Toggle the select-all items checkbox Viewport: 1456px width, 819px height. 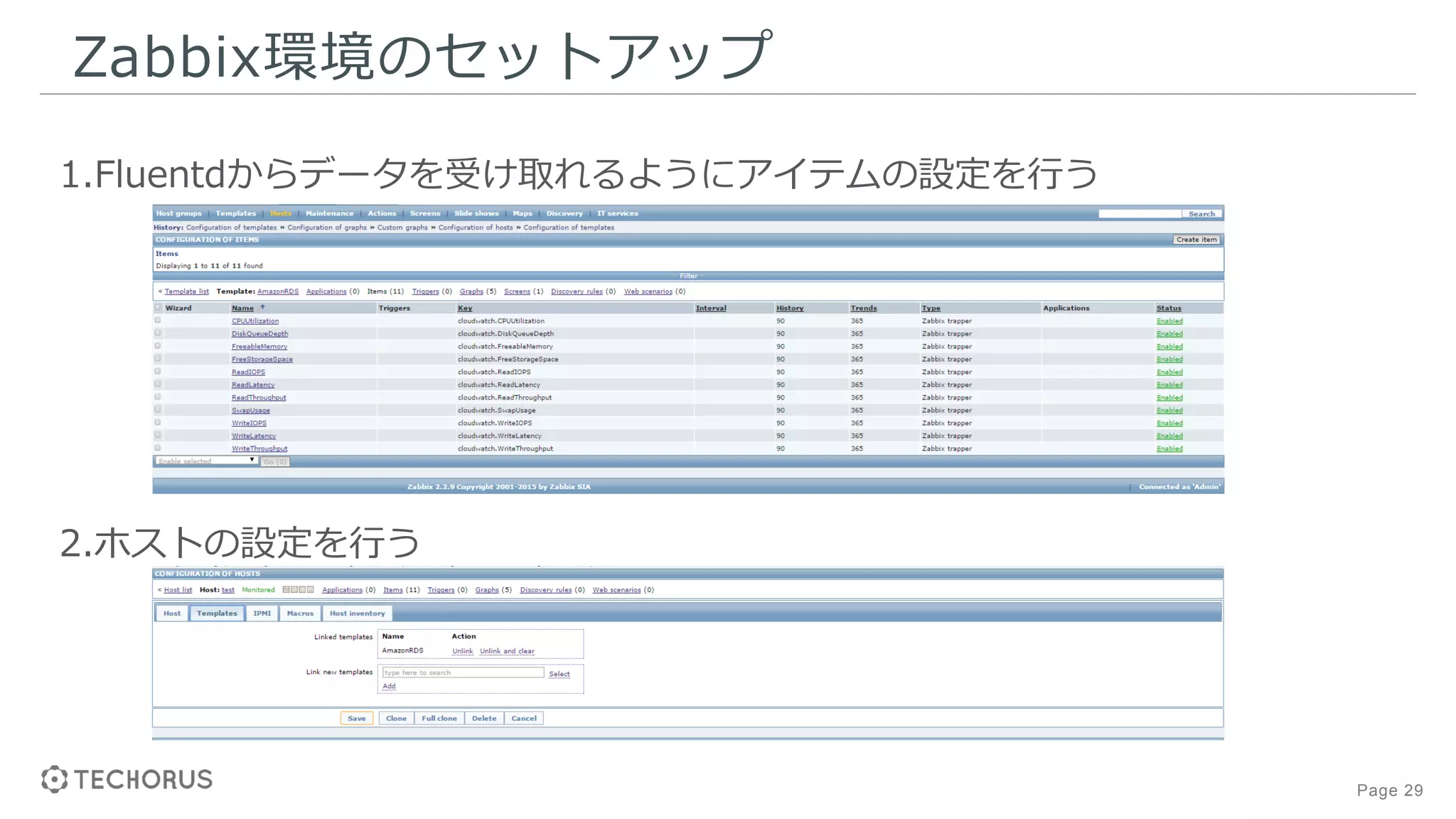[158, 308]
